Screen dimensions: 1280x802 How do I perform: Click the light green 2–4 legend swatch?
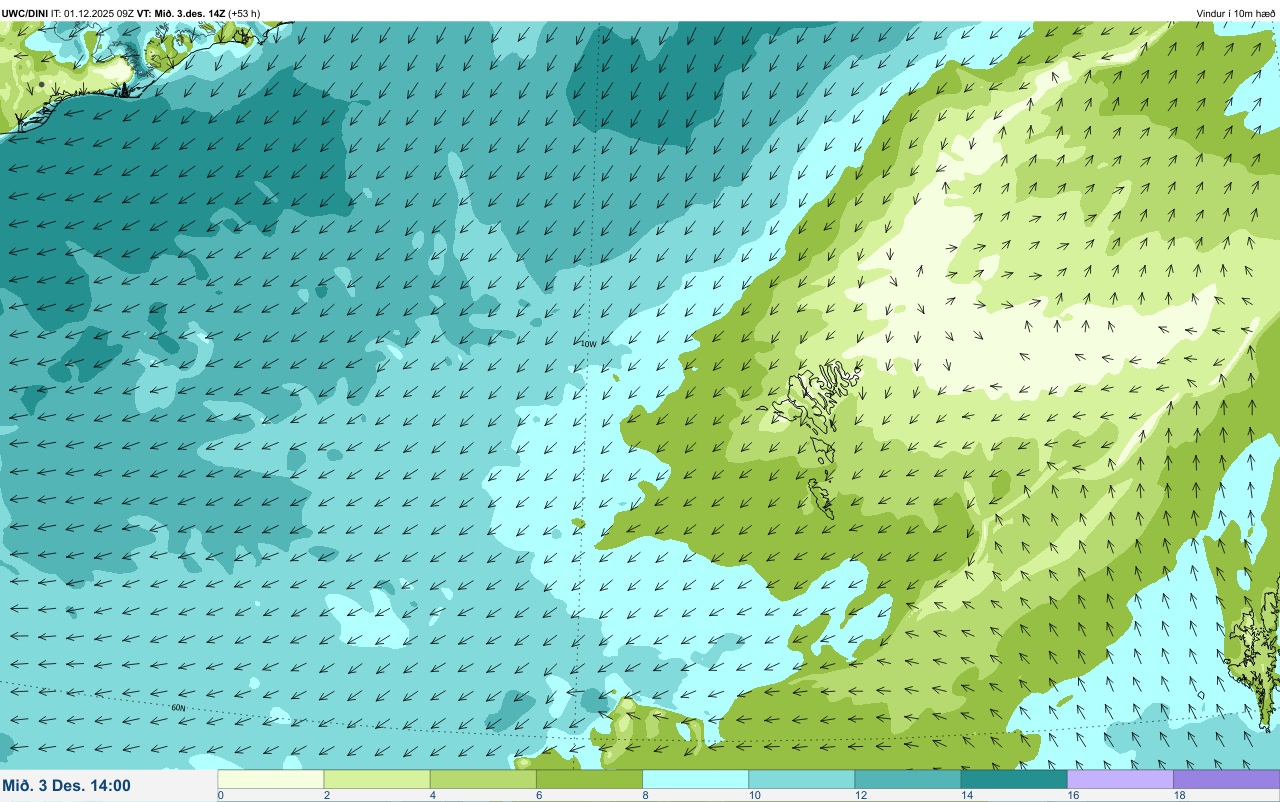pyautogui.click(x=377, y=779)
